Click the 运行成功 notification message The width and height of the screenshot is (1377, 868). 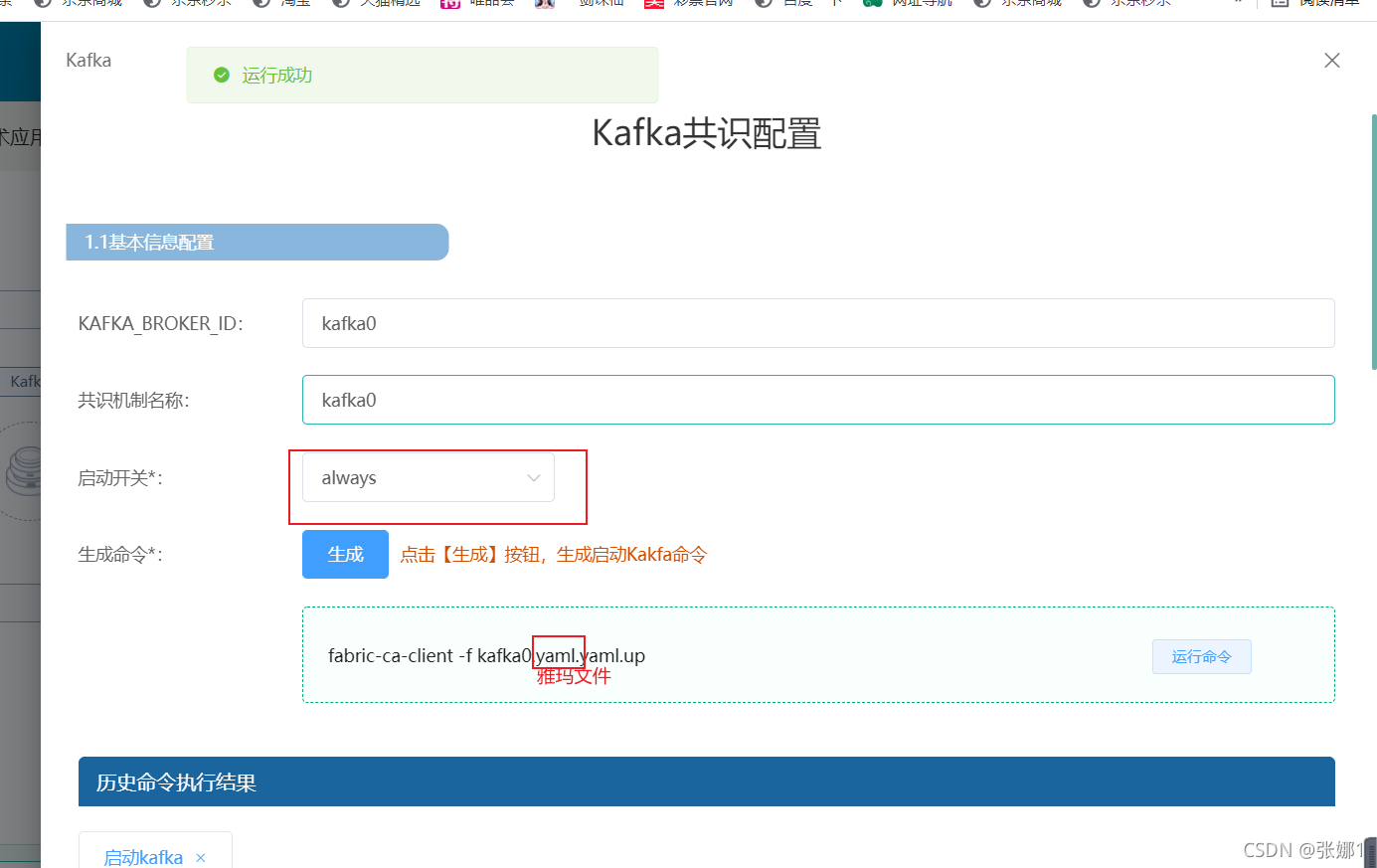(x=423, y=76)
